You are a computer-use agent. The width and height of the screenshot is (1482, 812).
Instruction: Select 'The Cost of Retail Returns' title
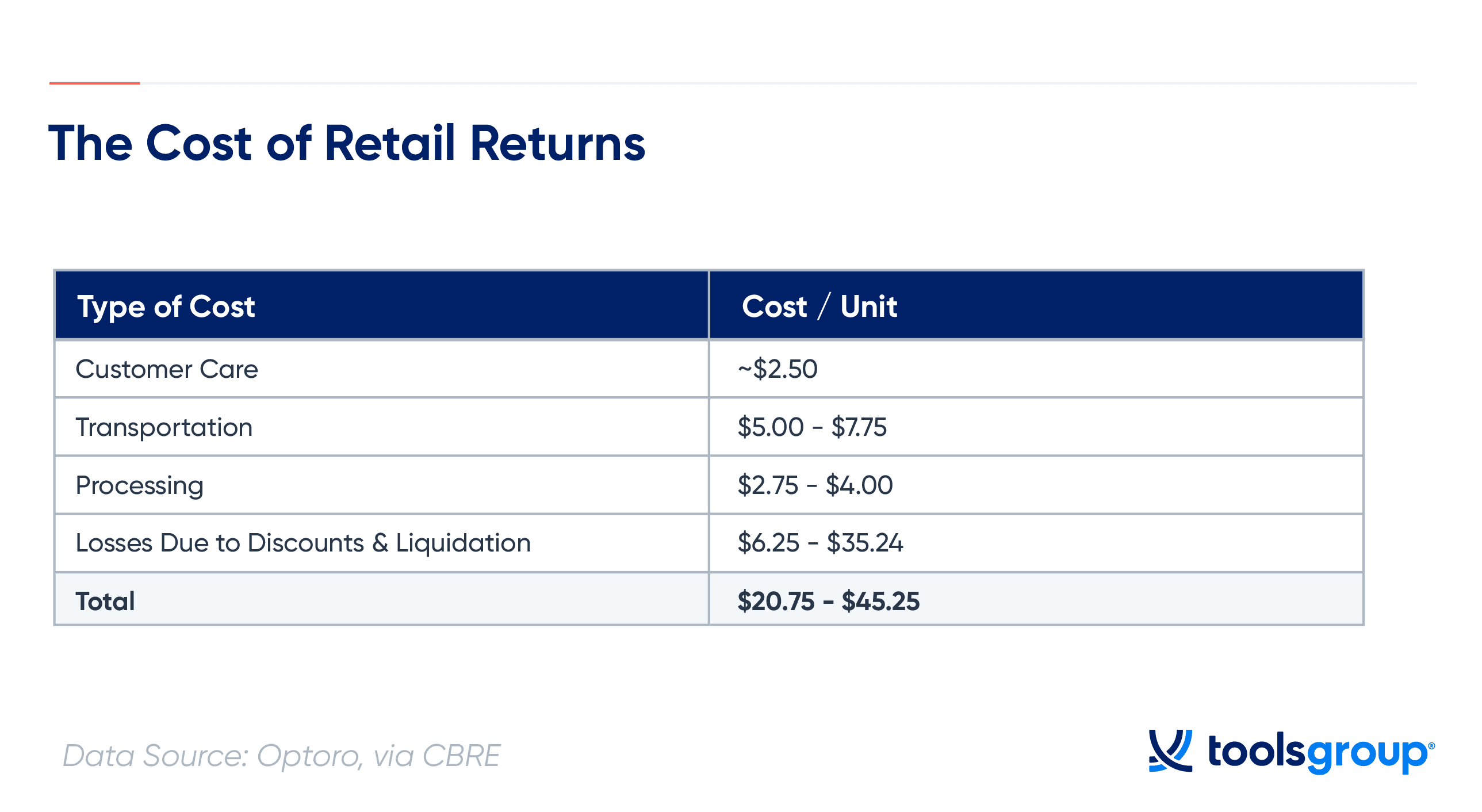pyautogui.click(x=347, y=143)
